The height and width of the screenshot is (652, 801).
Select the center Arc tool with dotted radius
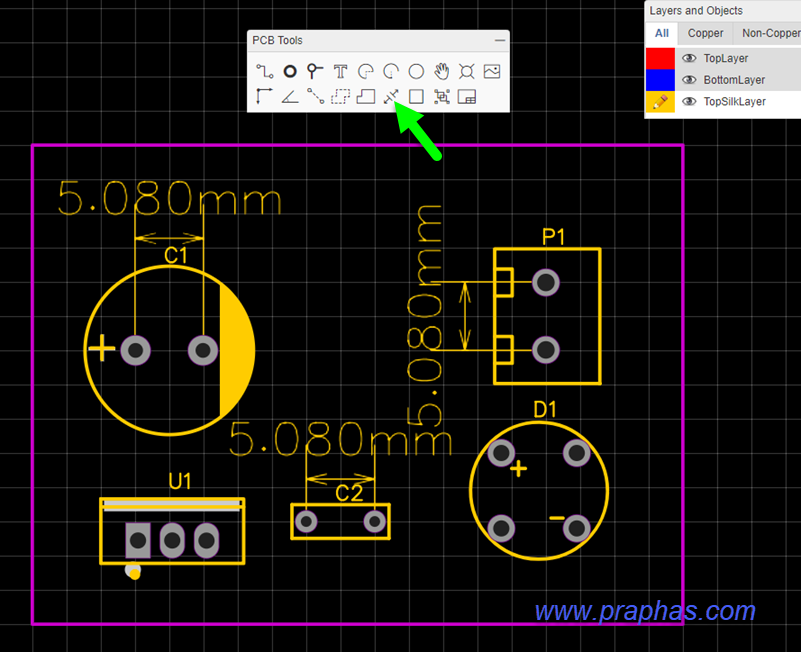[x=366, y=71]
